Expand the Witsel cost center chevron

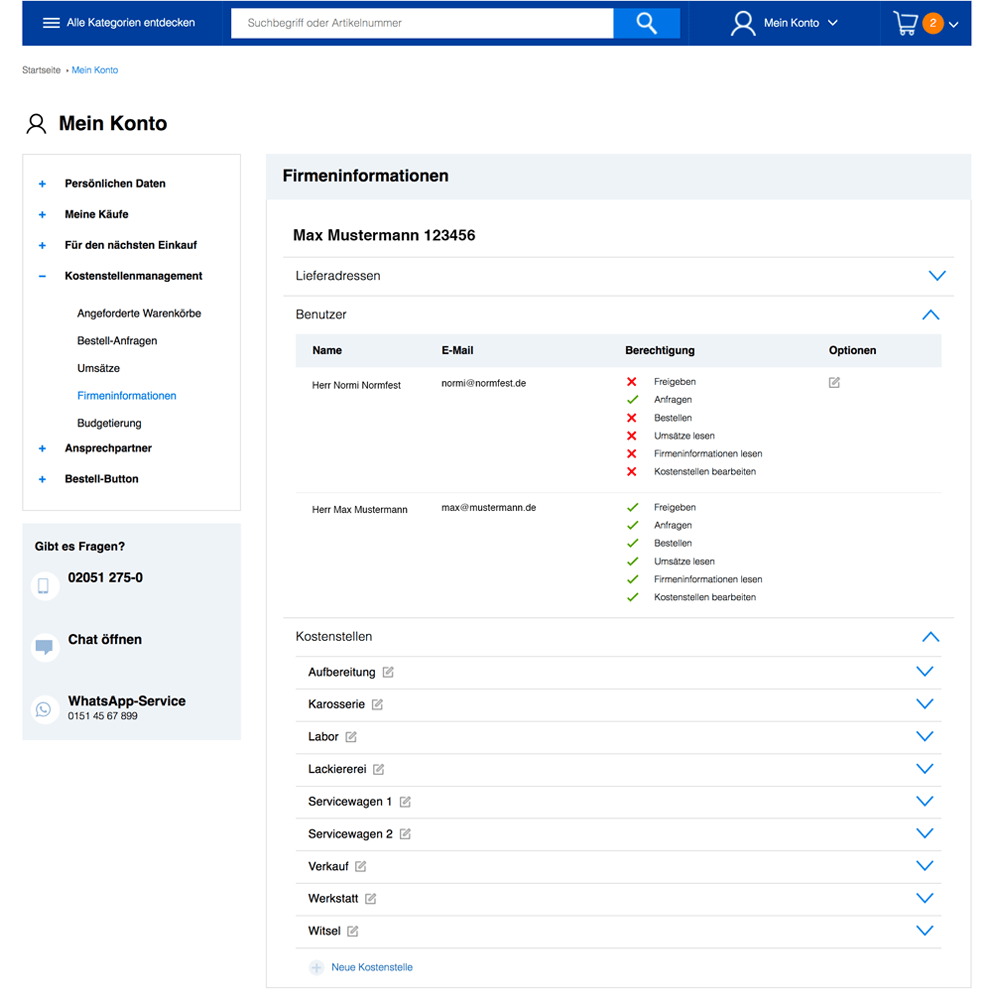[x=924, y=931]
